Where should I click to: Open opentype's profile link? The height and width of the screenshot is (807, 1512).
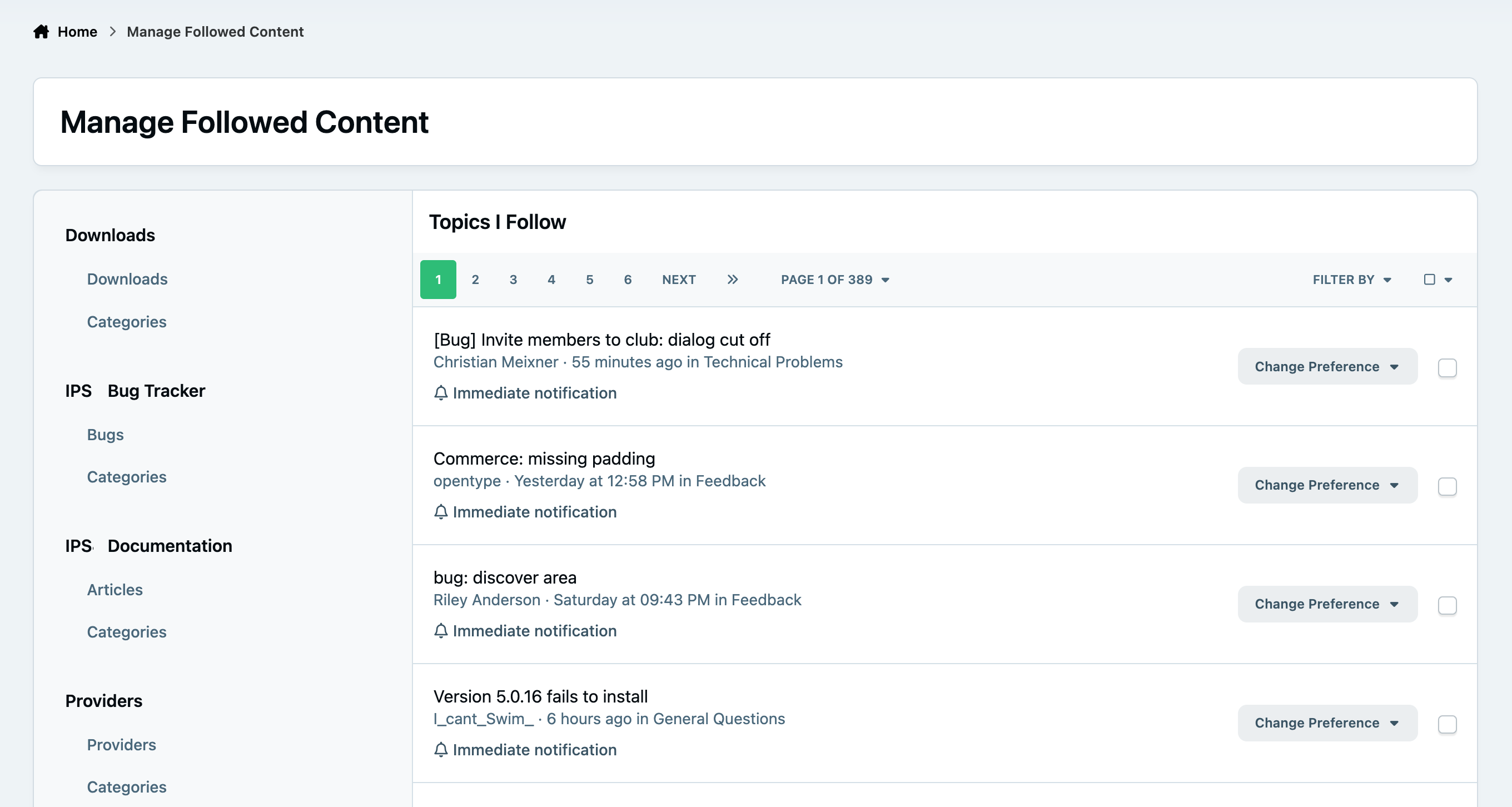point(467,481)
